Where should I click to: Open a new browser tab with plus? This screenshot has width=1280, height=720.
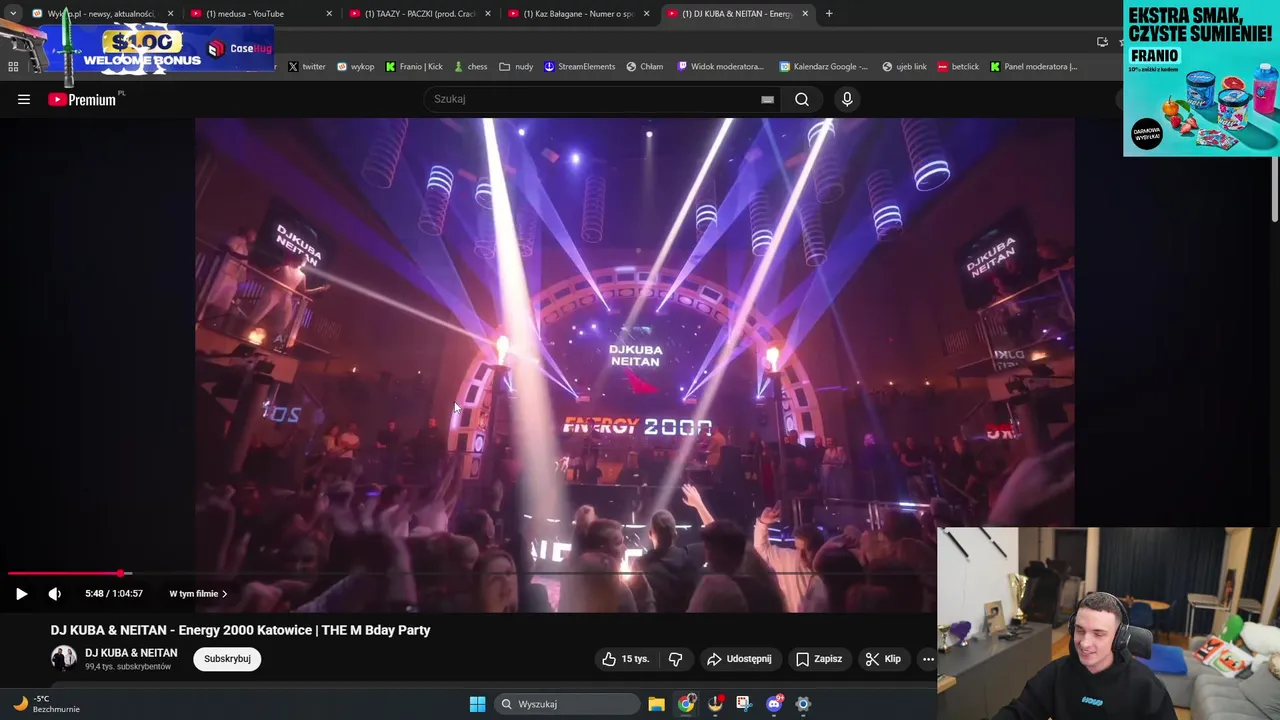tap(829, 14)
